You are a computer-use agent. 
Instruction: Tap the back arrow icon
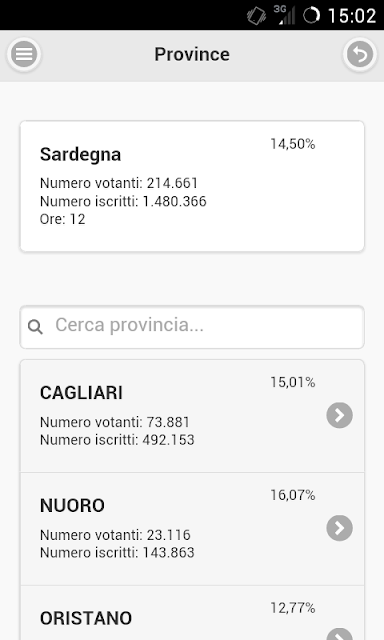pos(360,54)
